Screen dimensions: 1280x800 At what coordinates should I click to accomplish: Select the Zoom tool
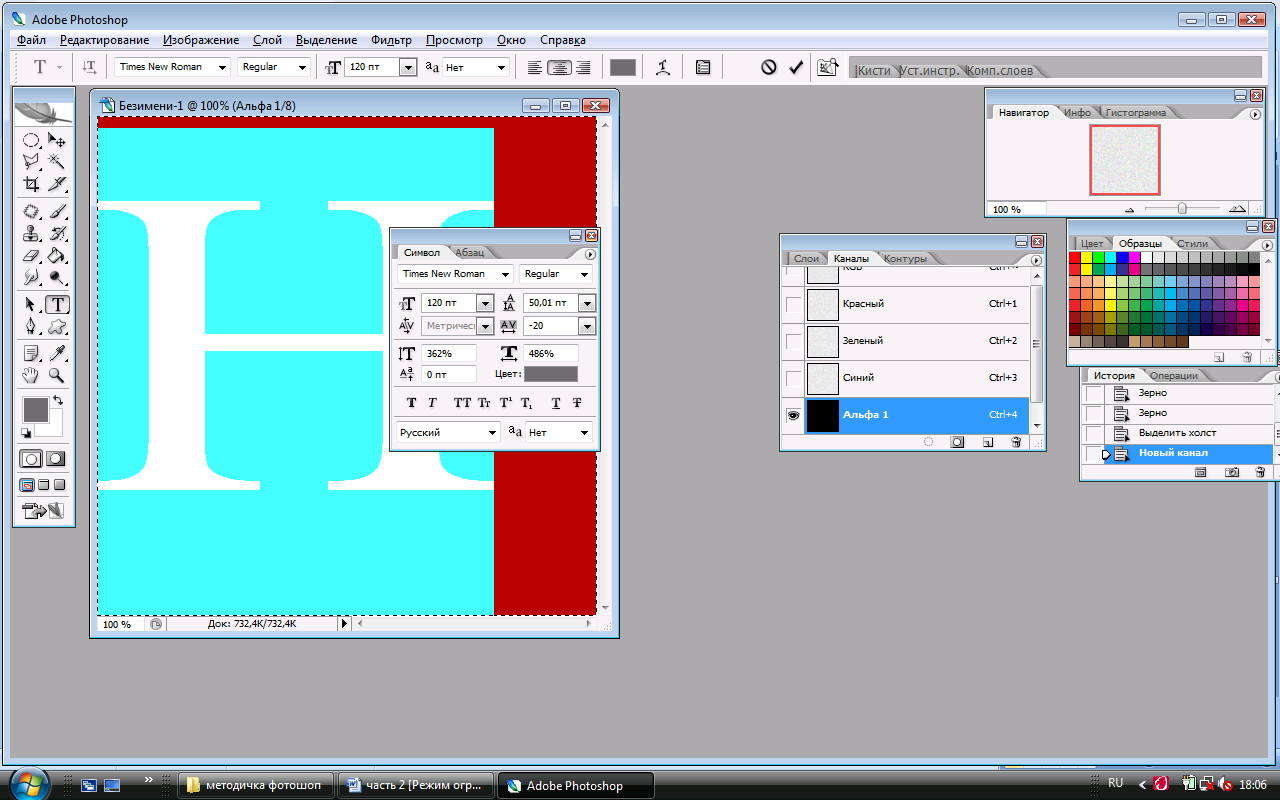[57, 375]
